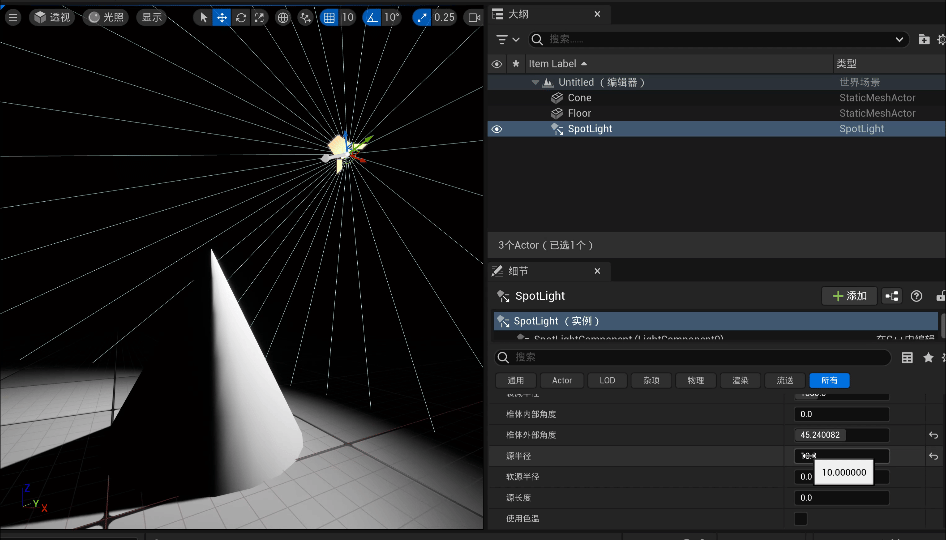Activate the Translate move tool
Image resolution: width=946 pixels, height=540 pixels.
point(222,17)
